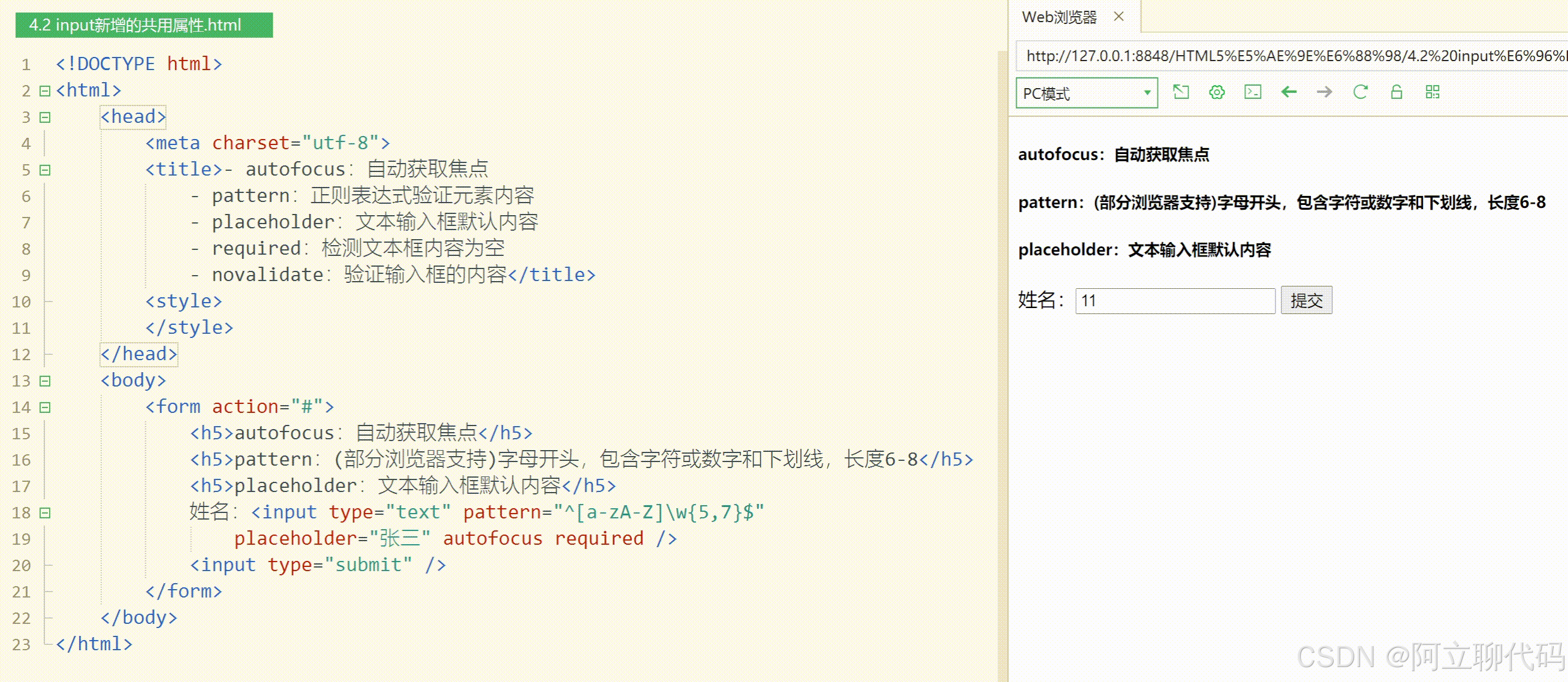Select the 4.2 input新增的共用属性.html tab
Viewport: 1568px width, 682px height.
(144, 25)
